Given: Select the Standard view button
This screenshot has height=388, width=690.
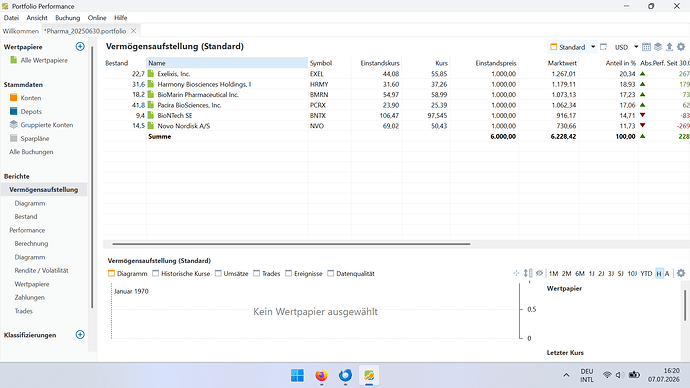Looking at the screenshot, I should (568, 47).
